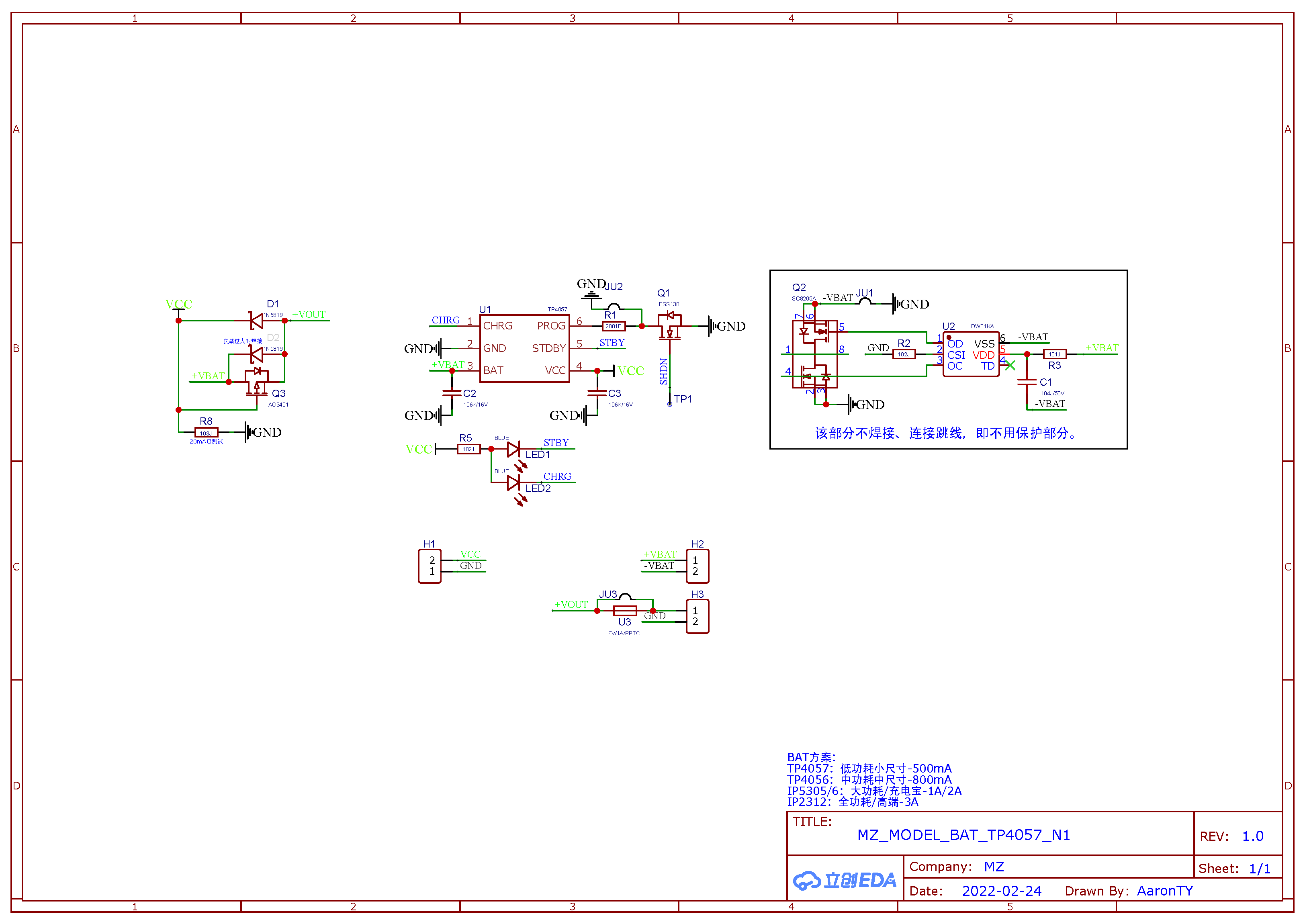Select the LED2 blue LED symbol
The image size is (1305, 924).
coord(513,483)
